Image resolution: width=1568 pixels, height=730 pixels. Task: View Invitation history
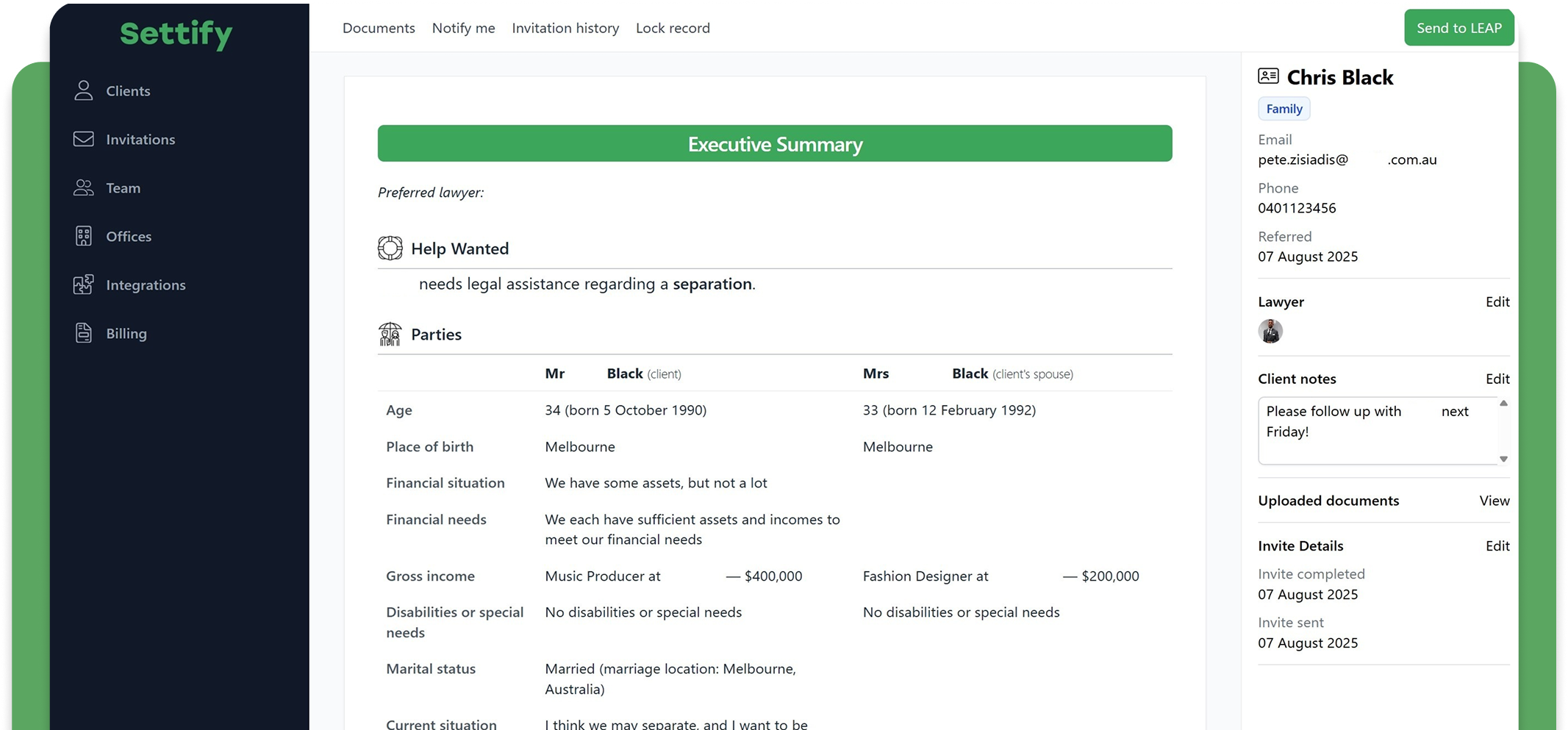click(x=565, y=28)
